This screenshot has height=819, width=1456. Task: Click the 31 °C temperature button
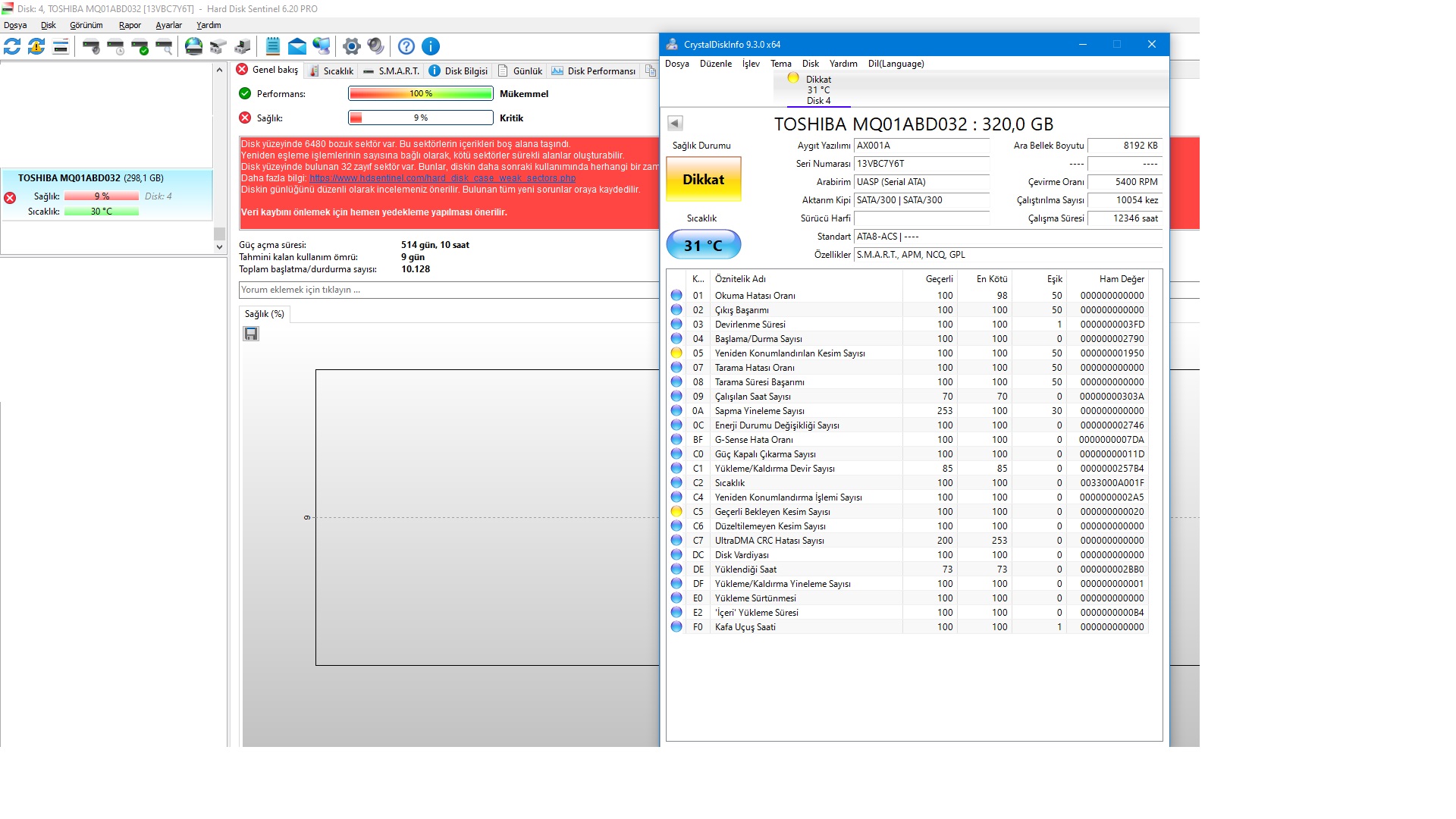pos(704,245)
